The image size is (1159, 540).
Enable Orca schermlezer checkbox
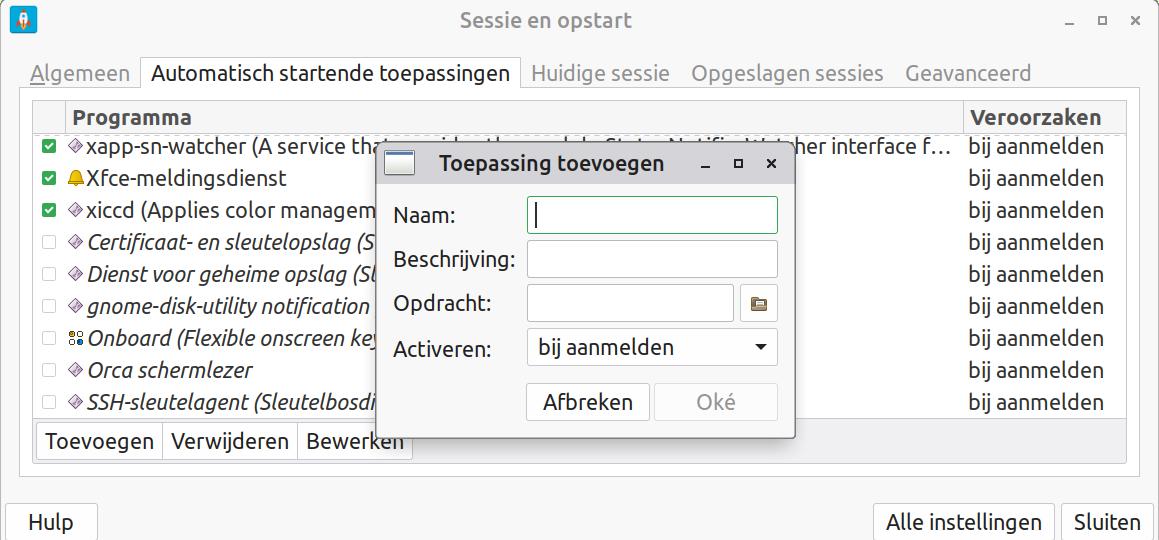(x=49, y=370)
